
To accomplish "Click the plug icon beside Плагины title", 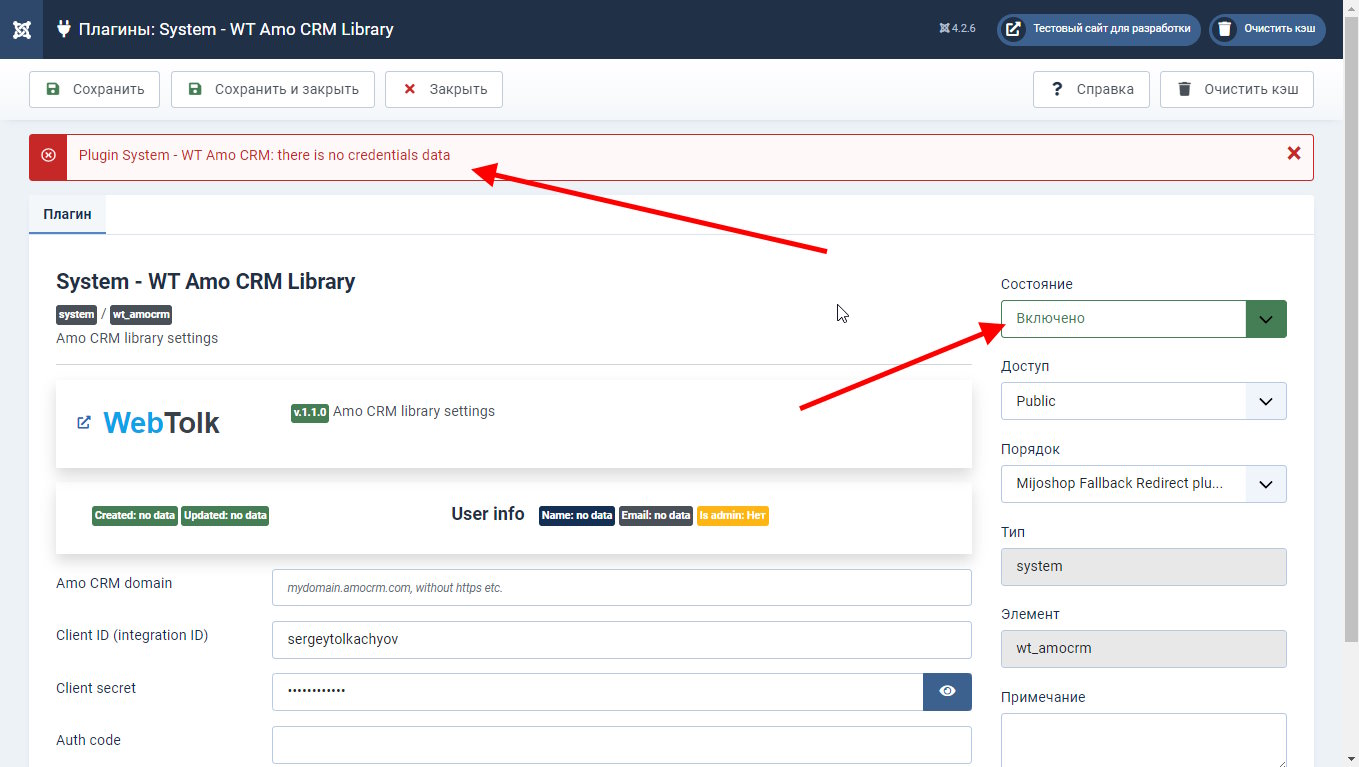I will [64, 29].
